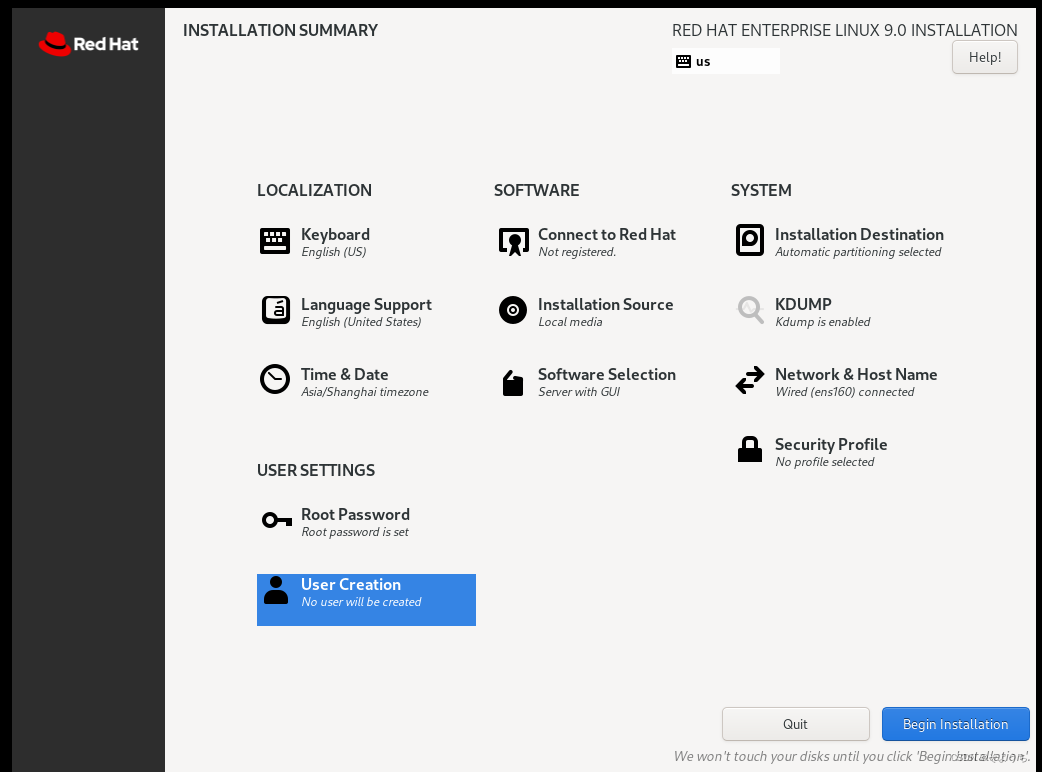Click the Red Hat logo
This screenshot has height=772, width=1042.
pos(88,44)
